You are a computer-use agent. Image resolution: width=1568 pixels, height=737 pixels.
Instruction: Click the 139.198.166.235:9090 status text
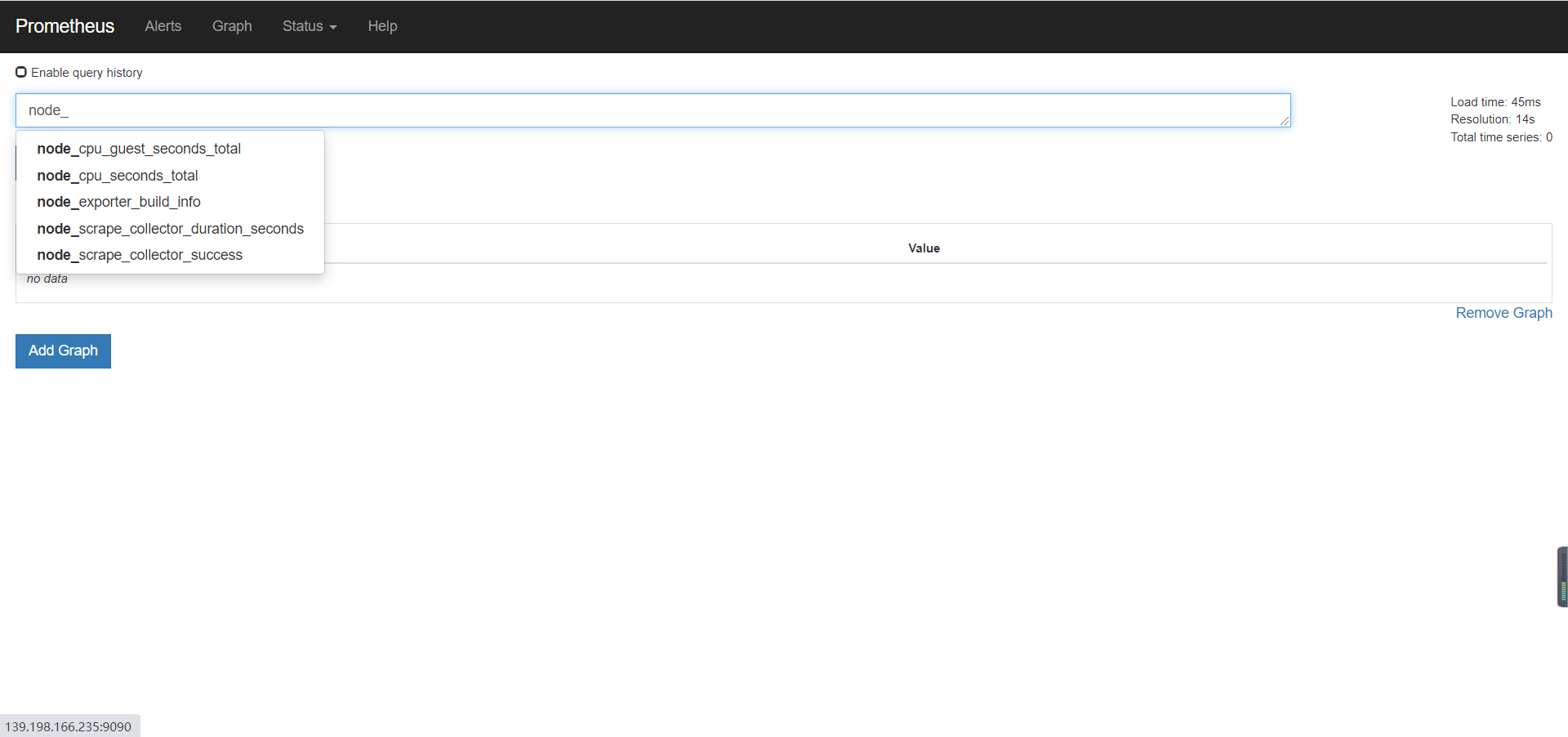click(69, 726)
